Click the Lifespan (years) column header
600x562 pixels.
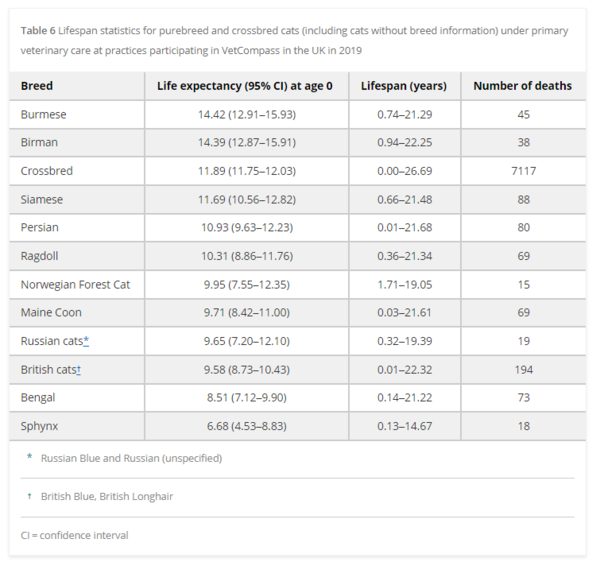point(404,86)
